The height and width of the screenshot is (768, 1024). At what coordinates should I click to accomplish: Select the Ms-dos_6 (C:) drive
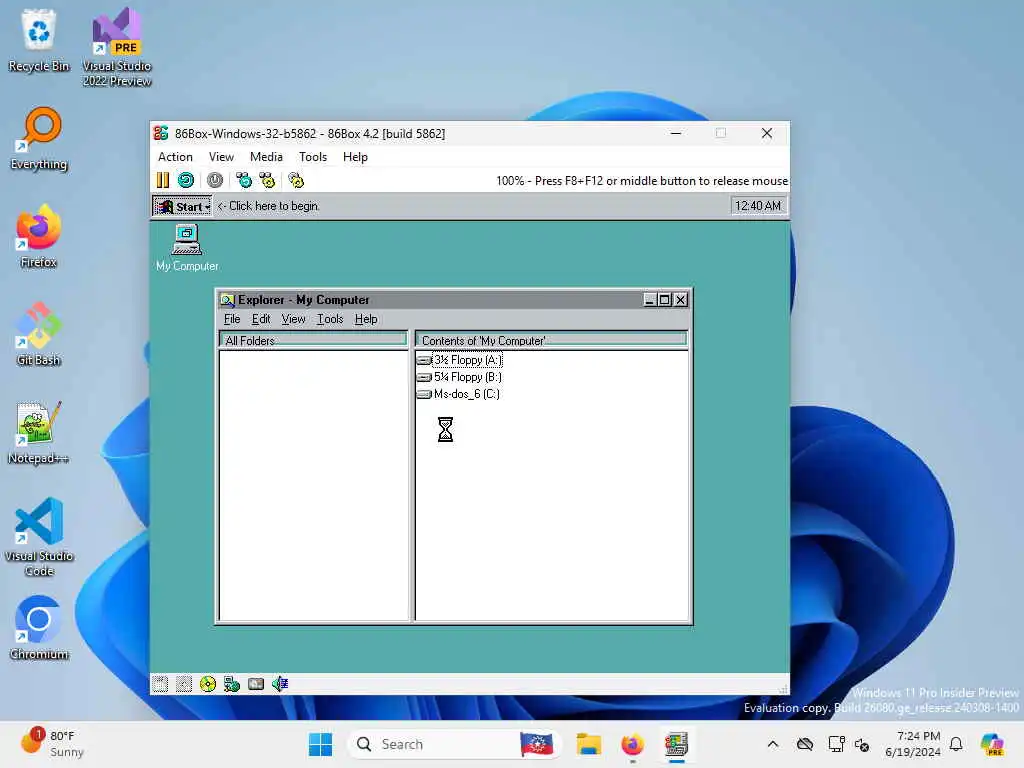point(458,394)
